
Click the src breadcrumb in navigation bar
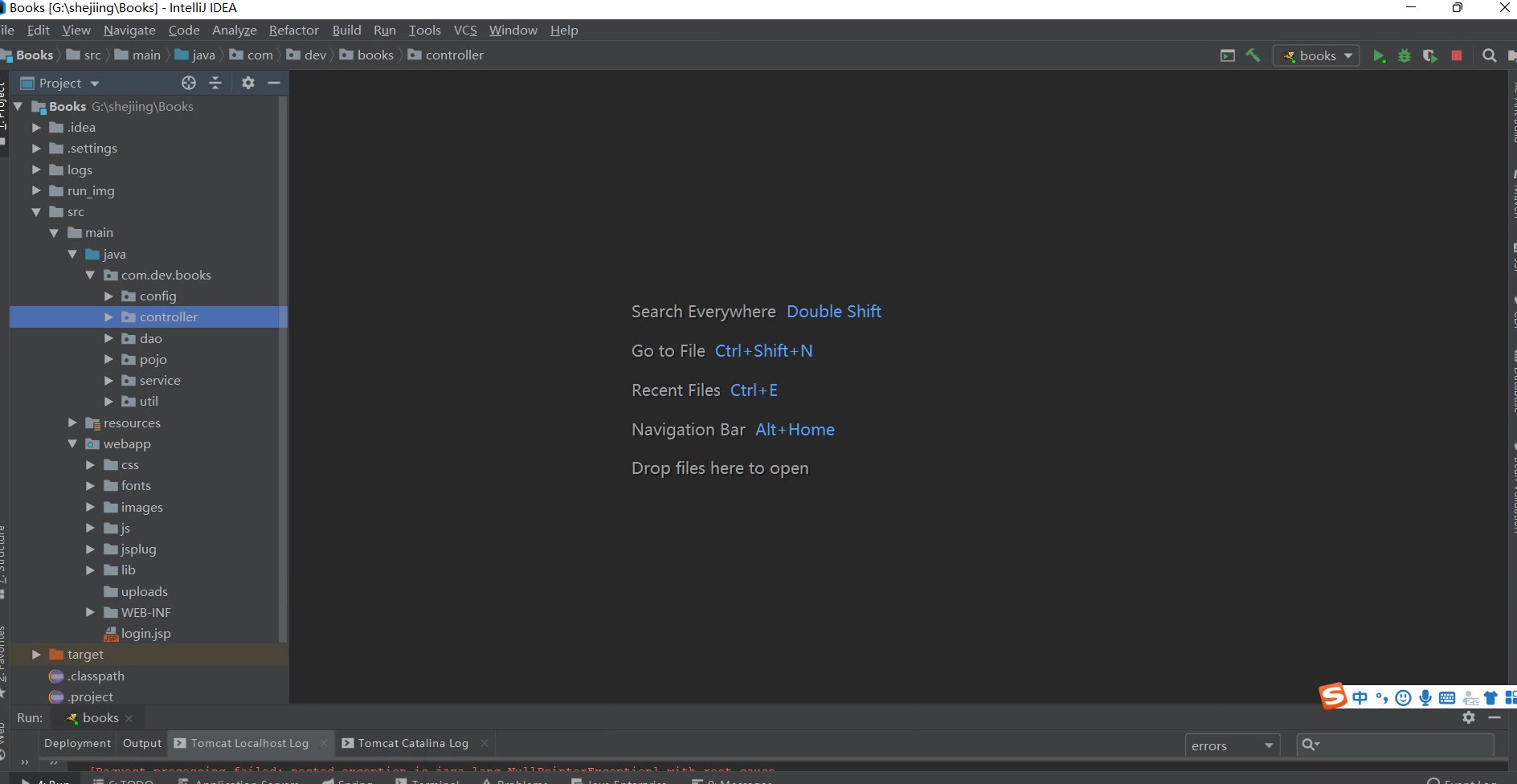[x=84, y=55]
